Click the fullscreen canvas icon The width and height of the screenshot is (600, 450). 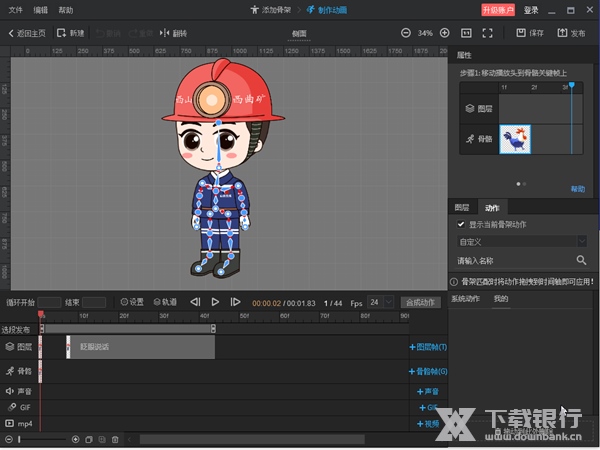489,33
